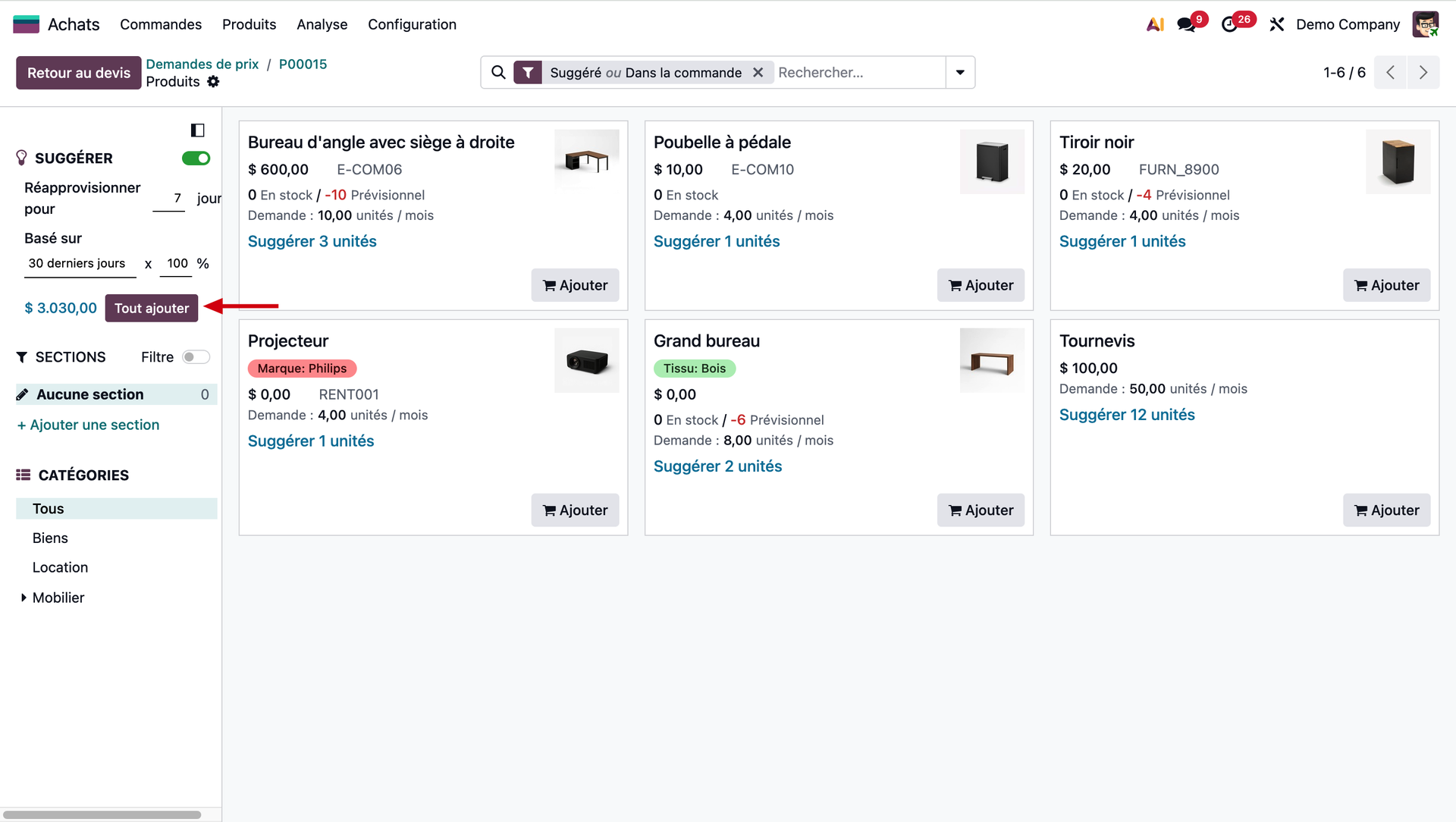Click the Projecteur product thumbnail
The image size is (1456, 822).
click(x=586, y=360)
